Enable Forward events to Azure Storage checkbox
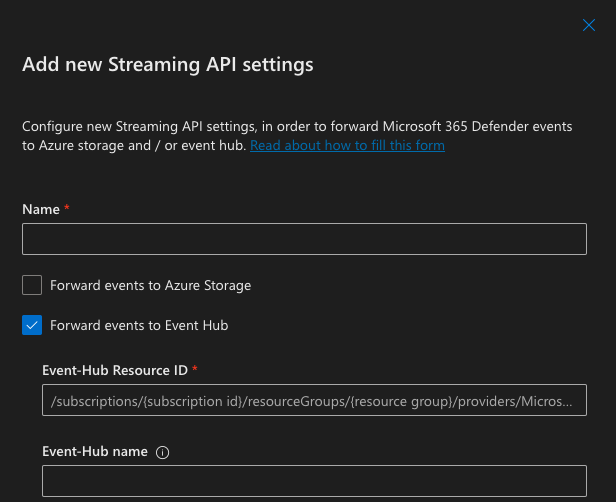The height and width of the screenshot is (502, 616). tap(32, 285)
